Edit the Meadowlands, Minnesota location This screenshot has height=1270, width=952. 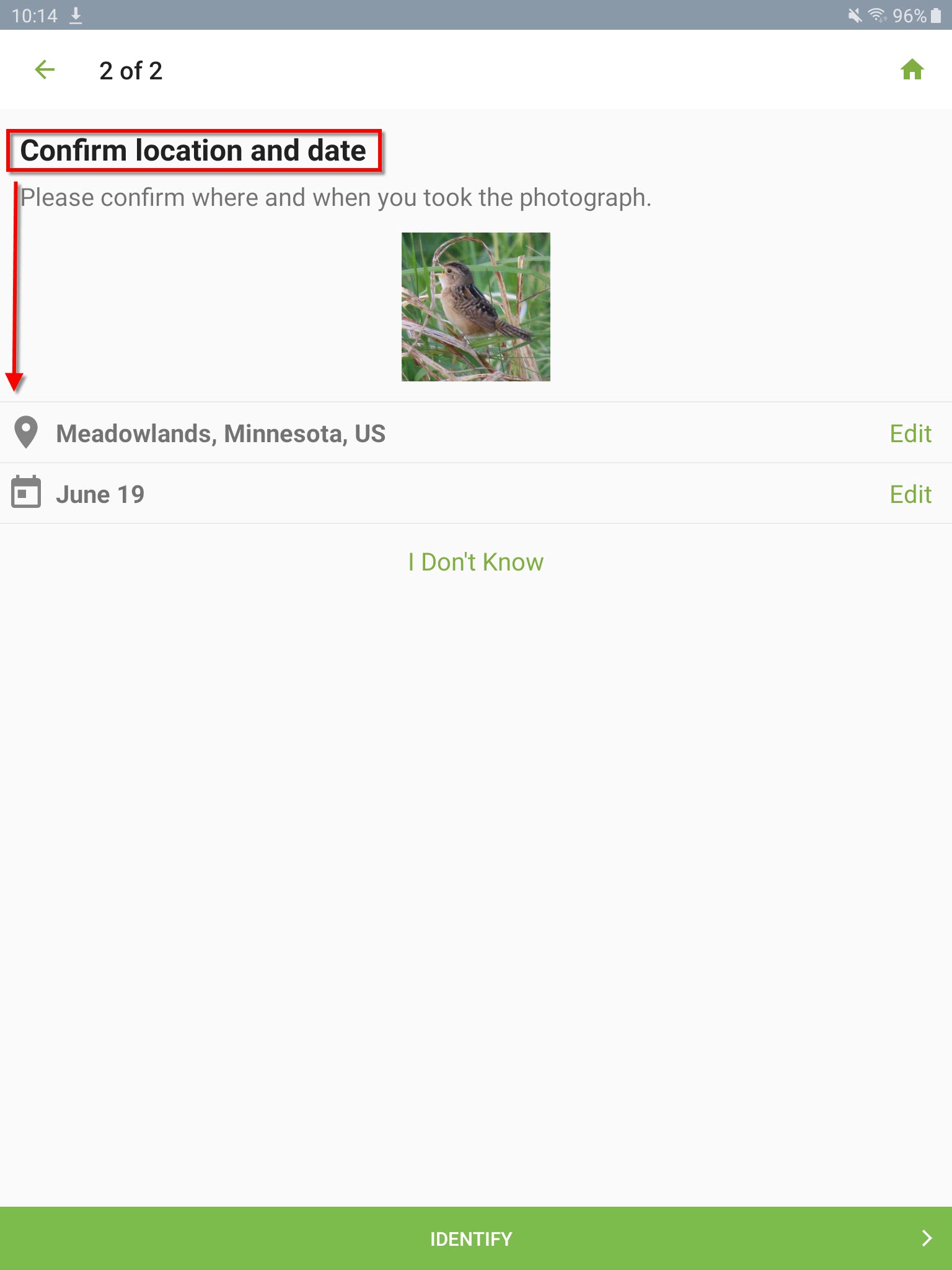tap(910, 433)
